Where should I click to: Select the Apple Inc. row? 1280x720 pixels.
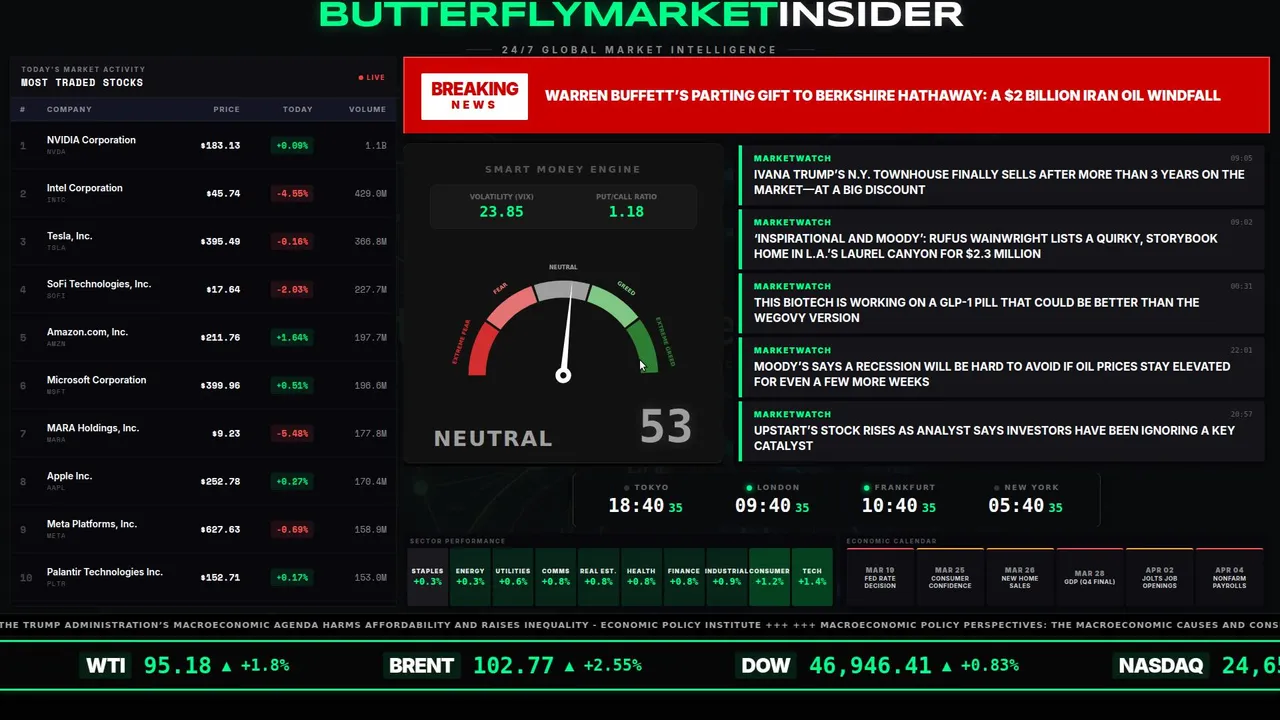(203, 481)
